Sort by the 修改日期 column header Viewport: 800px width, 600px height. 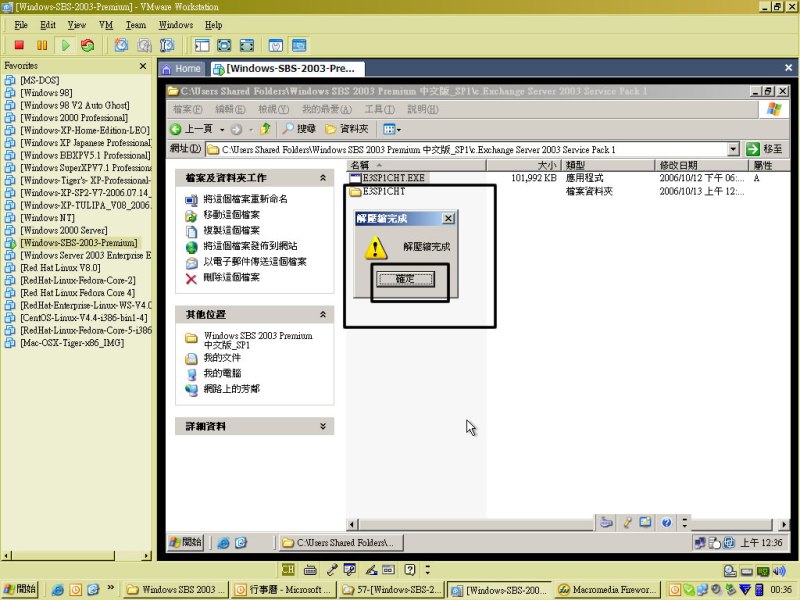point(701,165)
